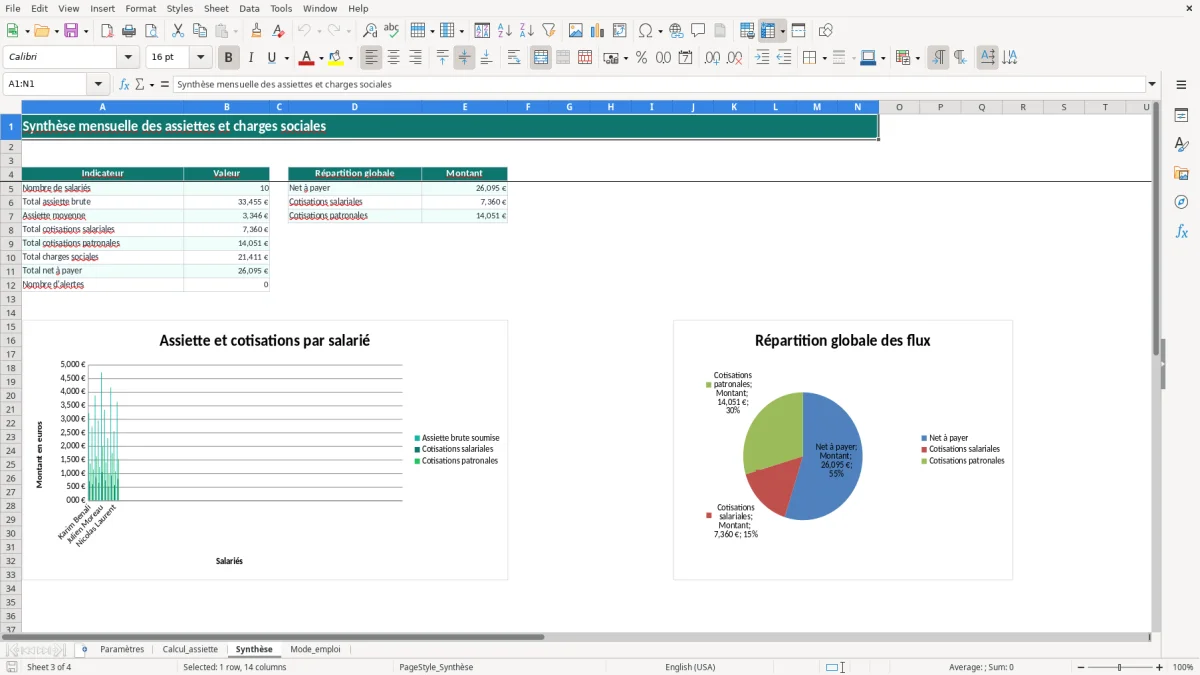Screen dimensions: 1200x675
Task: Click the Print icon in toolbar
Action: pos(129,31)
